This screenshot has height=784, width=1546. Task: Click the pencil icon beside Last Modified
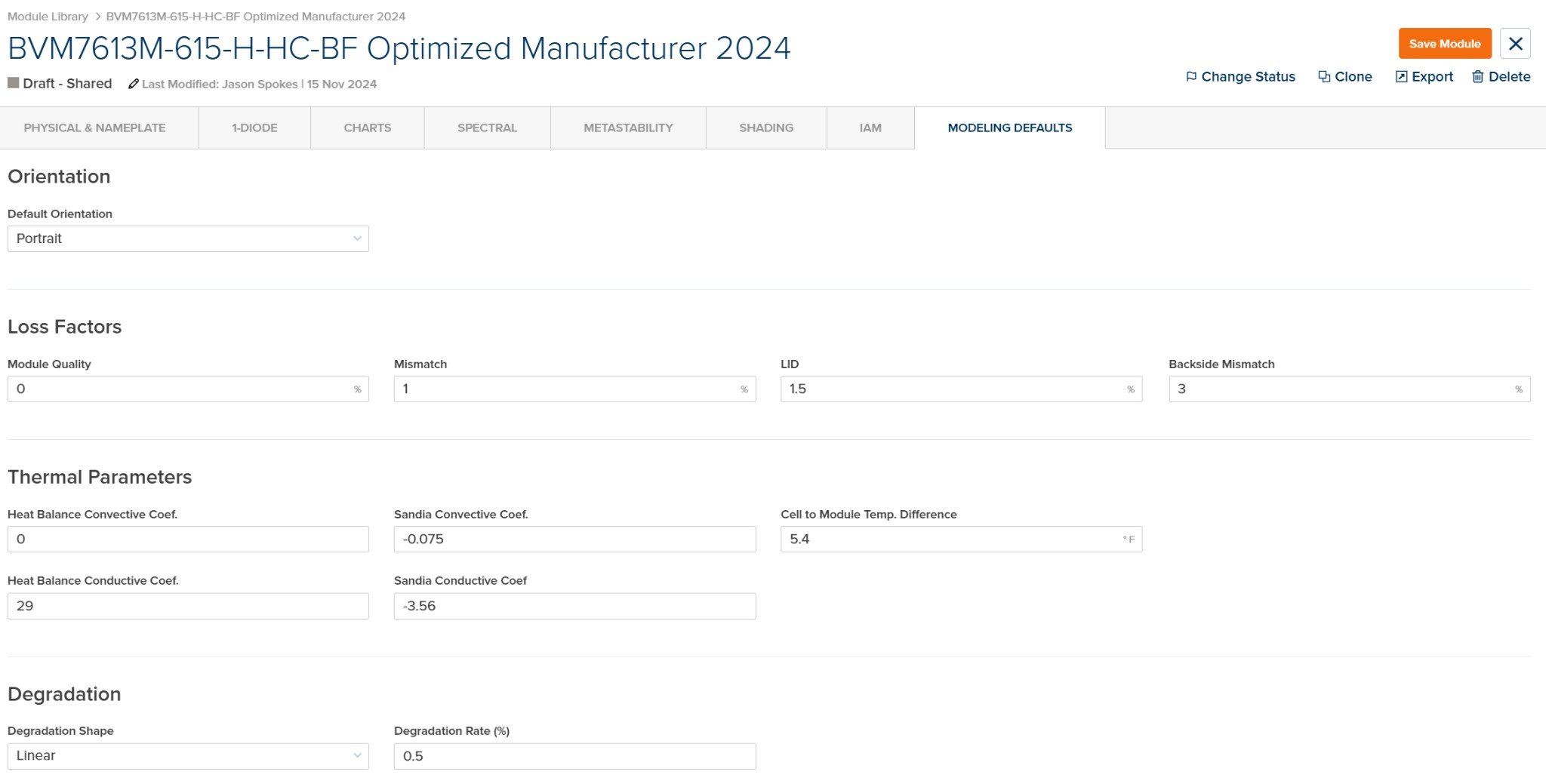pos(134,84)
